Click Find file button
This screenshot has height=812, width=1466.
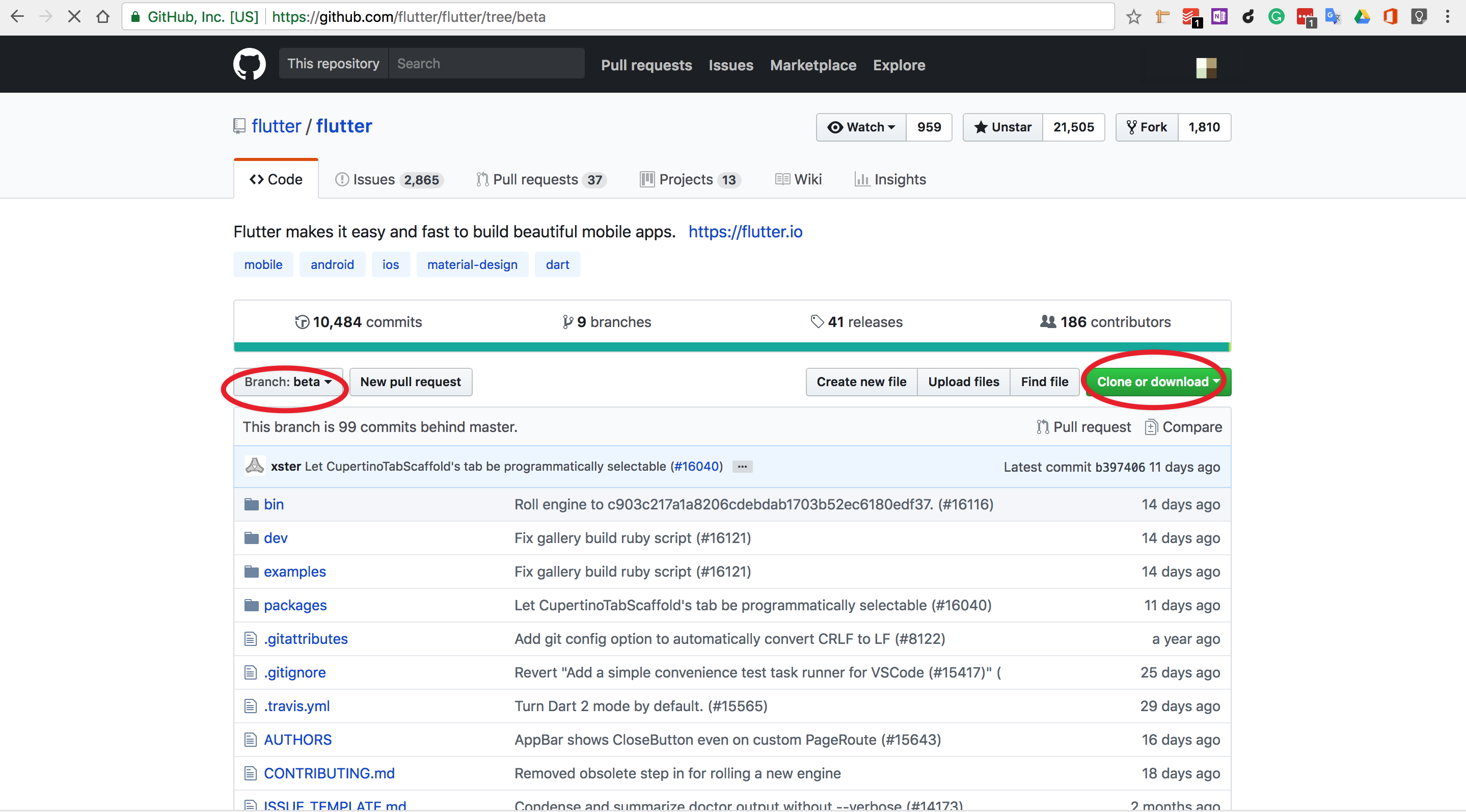coord(1044,382)
